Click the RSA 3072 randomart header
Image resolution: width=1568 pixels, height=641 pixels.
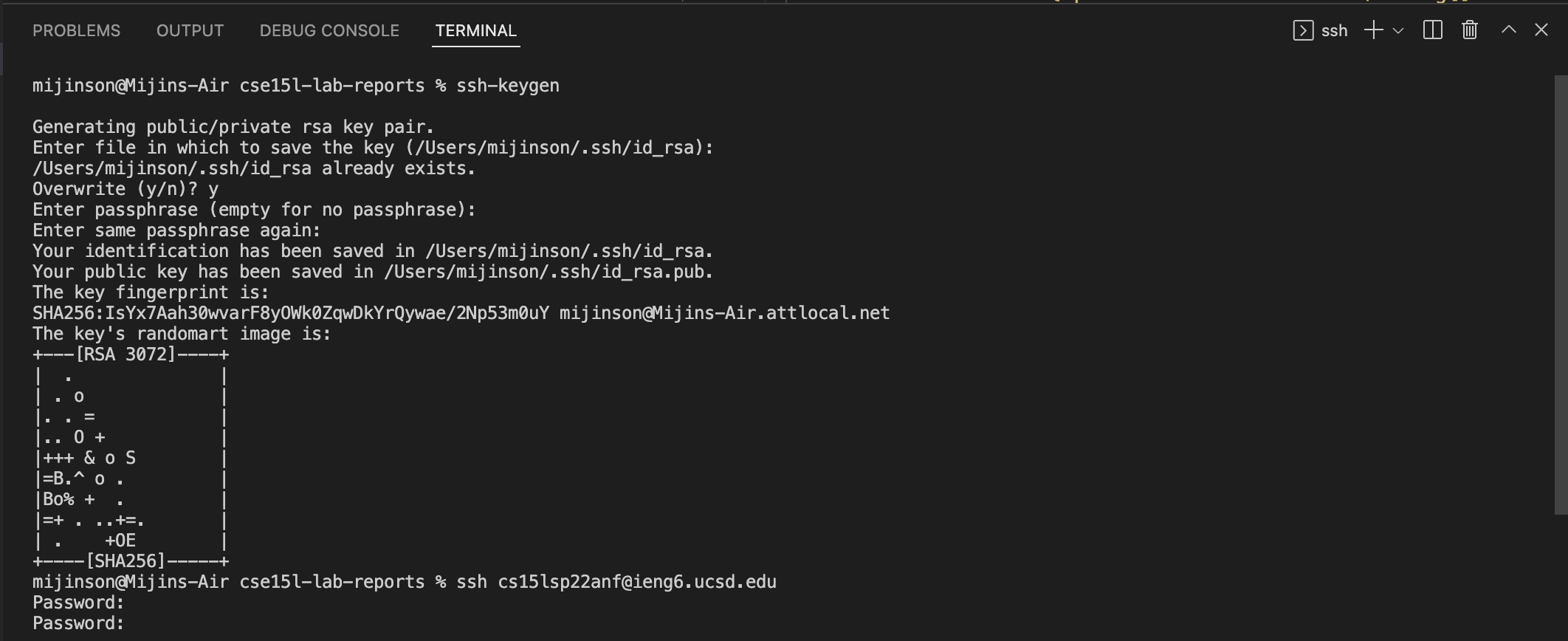(x=131, y=354)
